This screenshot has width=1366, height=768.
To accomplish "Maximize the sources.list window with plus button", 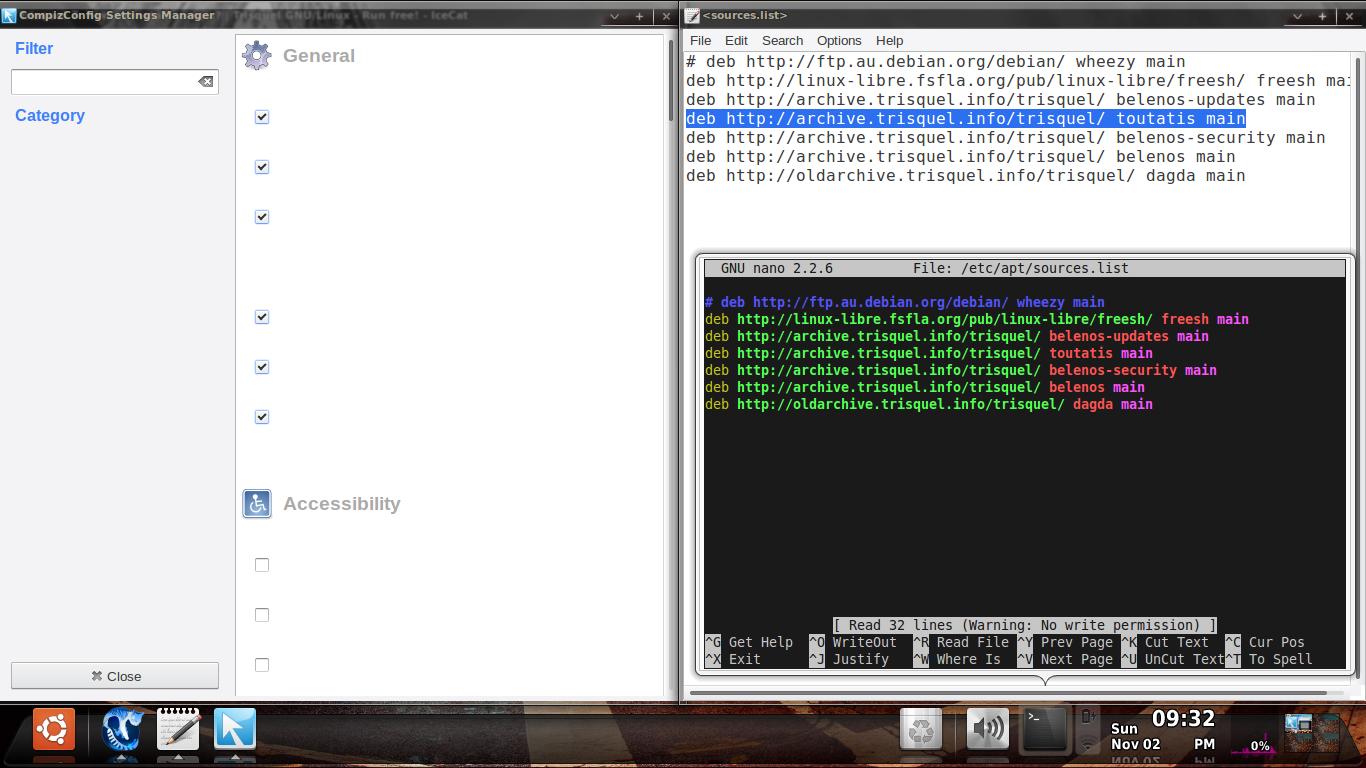I will tap(1322, 16).
